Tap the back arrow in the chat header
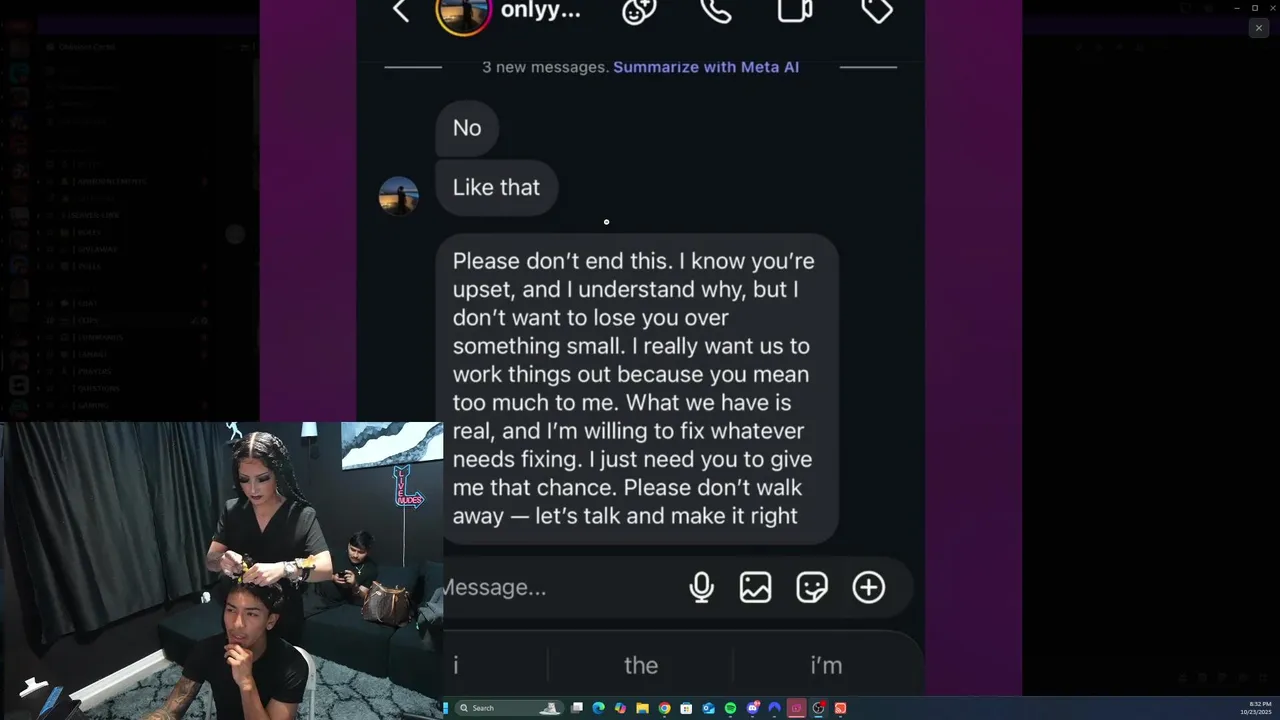This screenshot has width=1280, height=720. [x=401, y=11]
